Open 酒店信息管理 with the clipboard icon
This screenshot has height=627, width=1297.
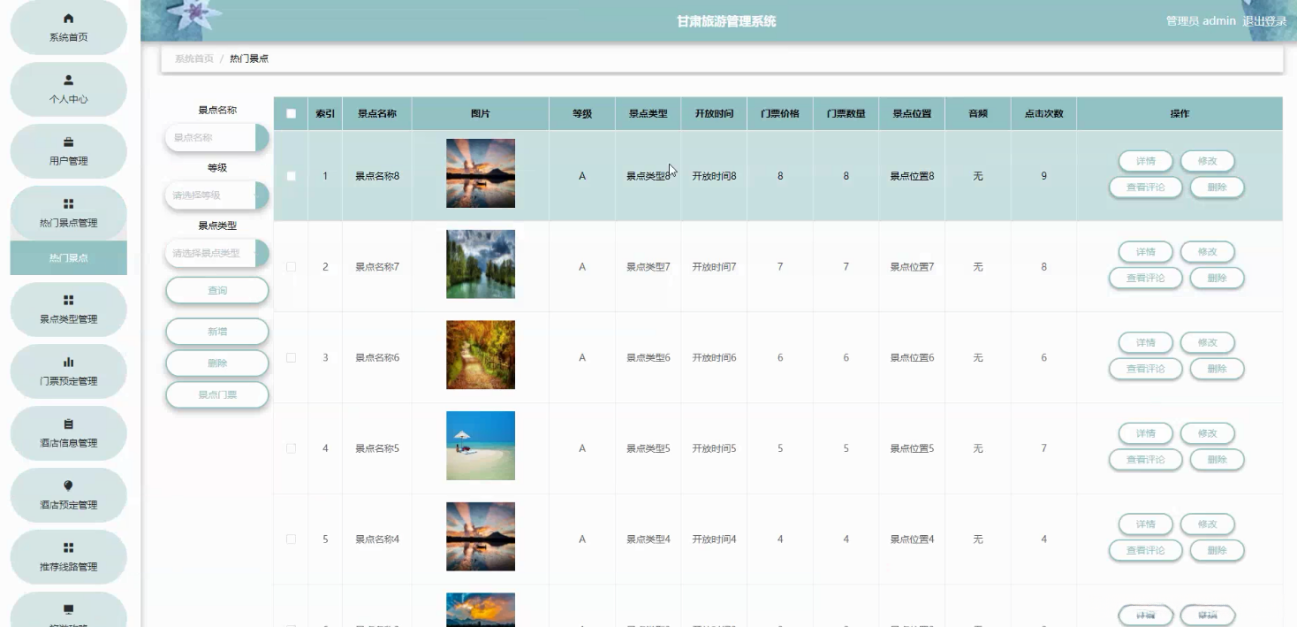68,433
